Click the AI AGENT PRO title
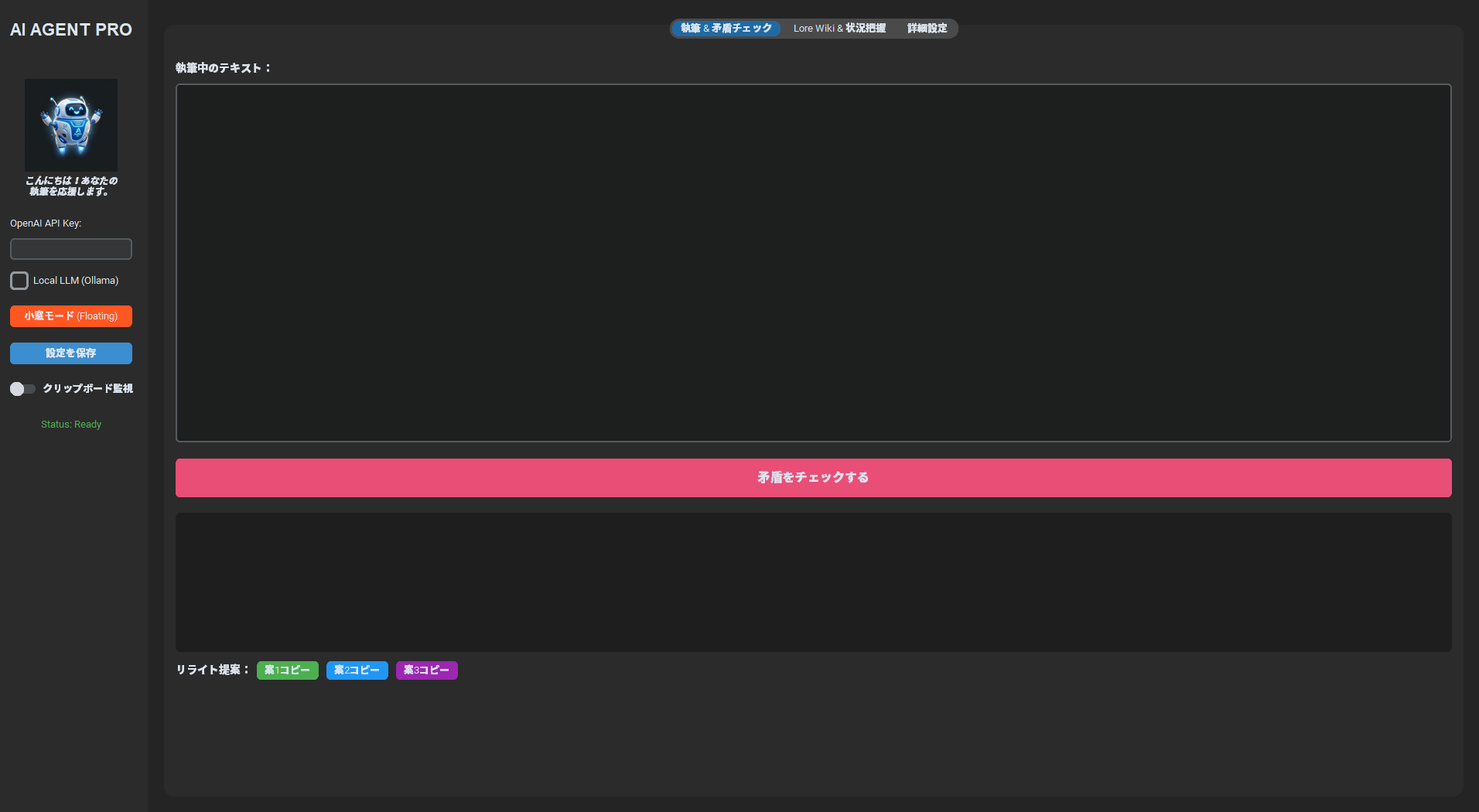The image size is (1479, 812). click(71, 29)
